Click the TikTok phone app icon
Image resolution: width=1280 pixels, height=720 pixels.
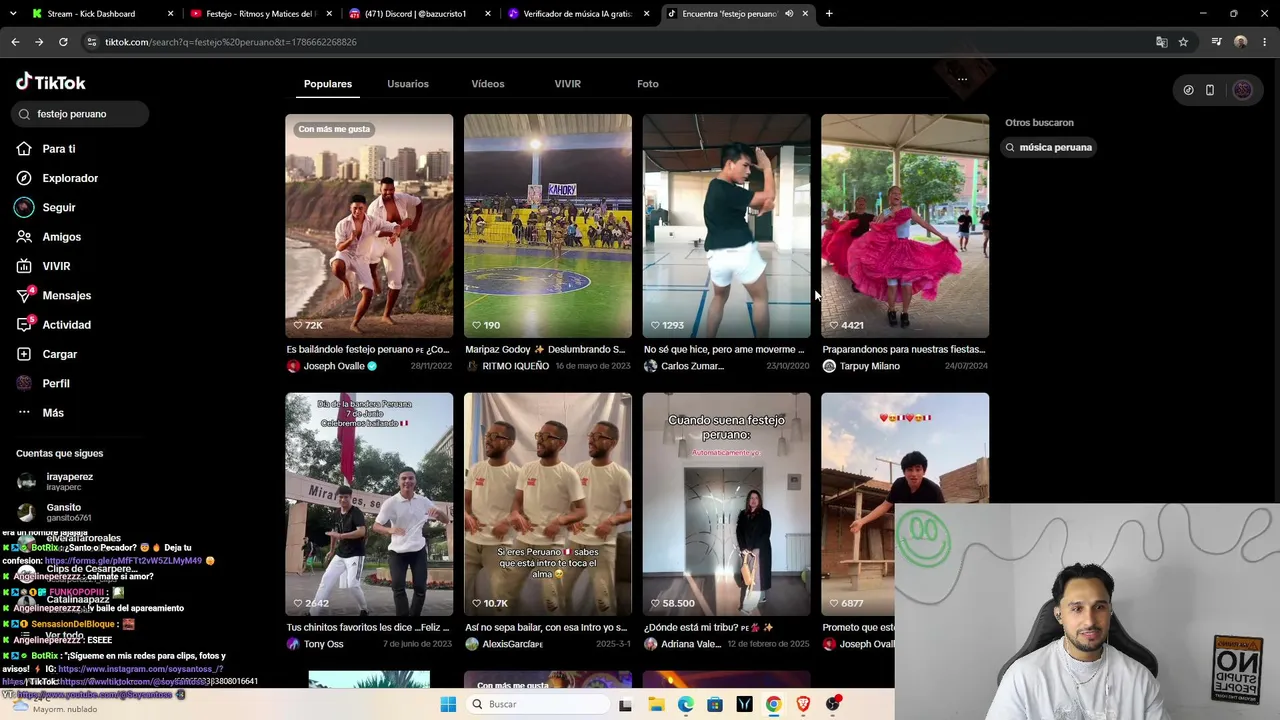1210,90
